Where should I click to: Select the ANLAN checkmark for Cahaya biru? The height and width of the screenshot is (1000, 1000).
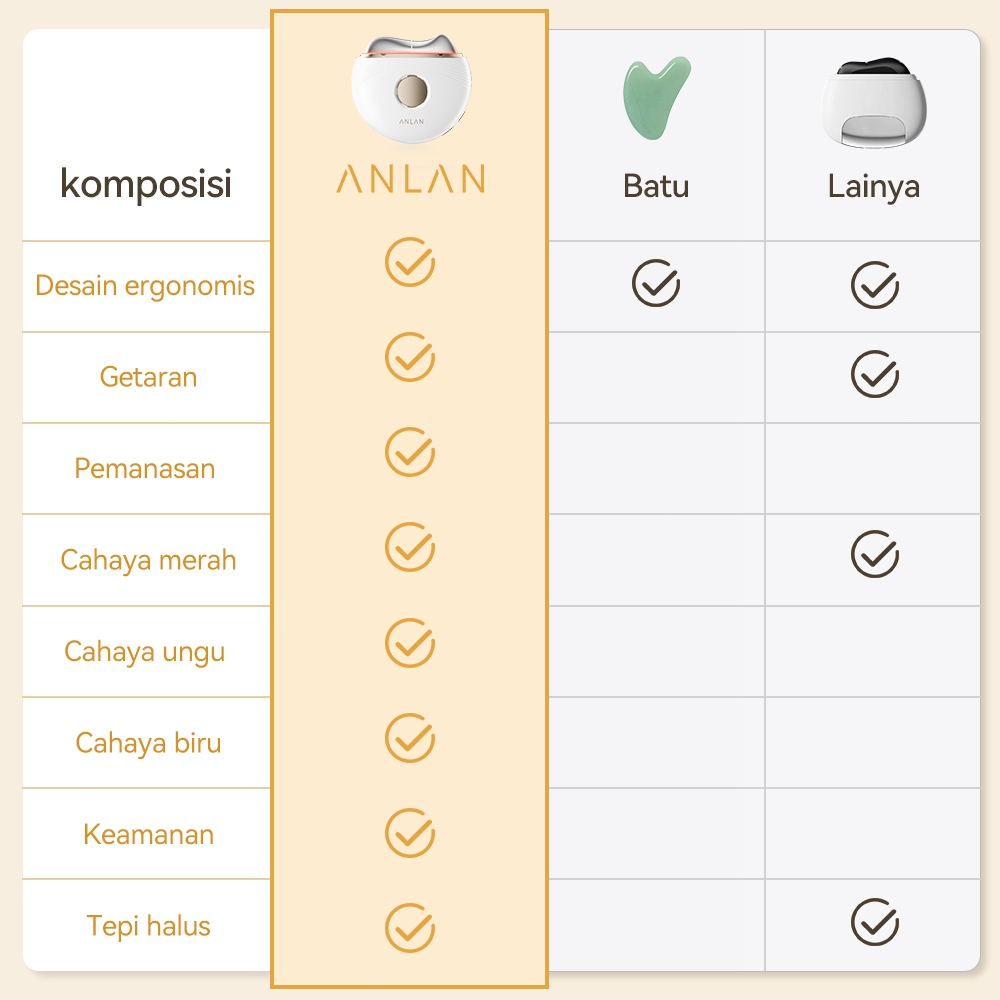410,738
